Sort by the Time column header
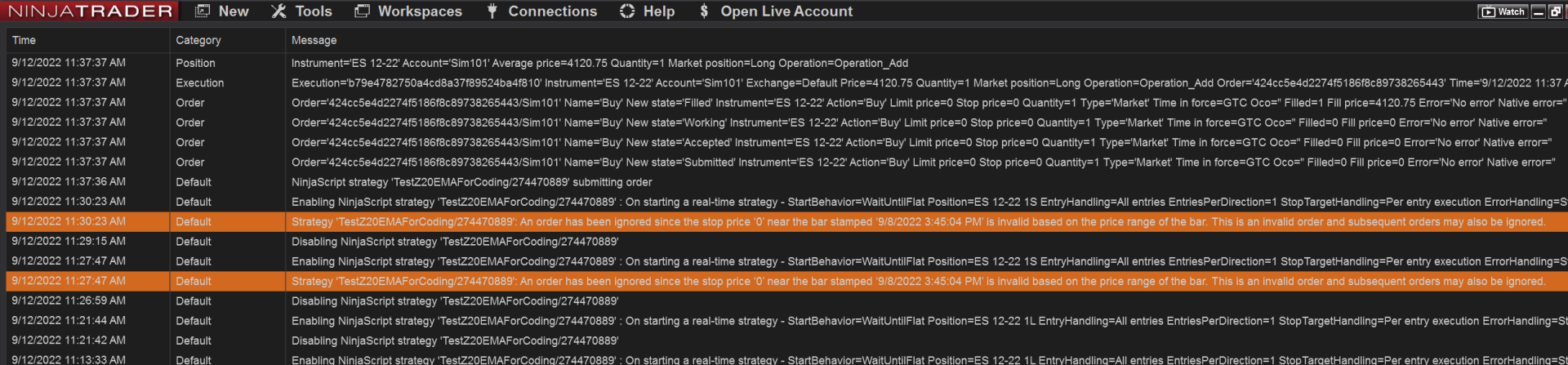Image resolution: width=1568 pixels, height=365 pixels. (24, 40)
